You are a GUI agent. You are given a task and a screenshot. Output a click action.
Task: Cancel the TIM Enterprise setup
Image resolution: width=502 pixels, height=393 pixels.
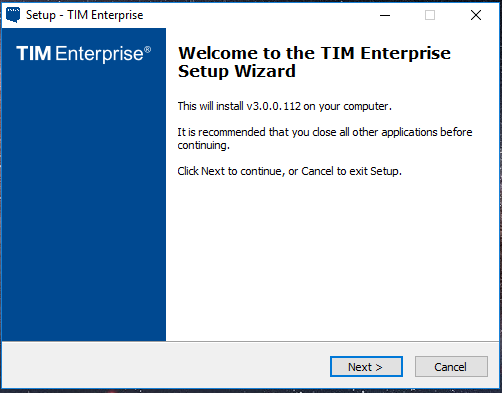tap(451, 367)
